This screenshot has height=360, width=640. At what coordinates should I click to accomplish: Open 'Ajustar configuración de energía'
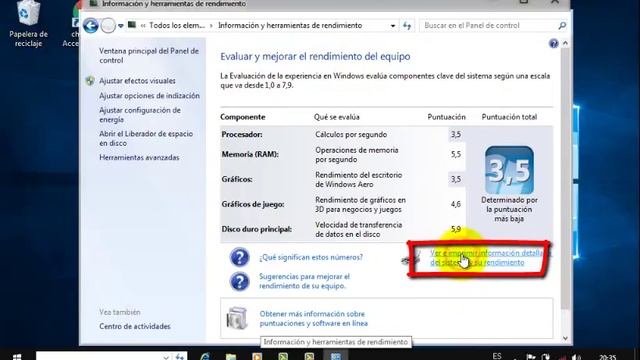pos(140,115)
